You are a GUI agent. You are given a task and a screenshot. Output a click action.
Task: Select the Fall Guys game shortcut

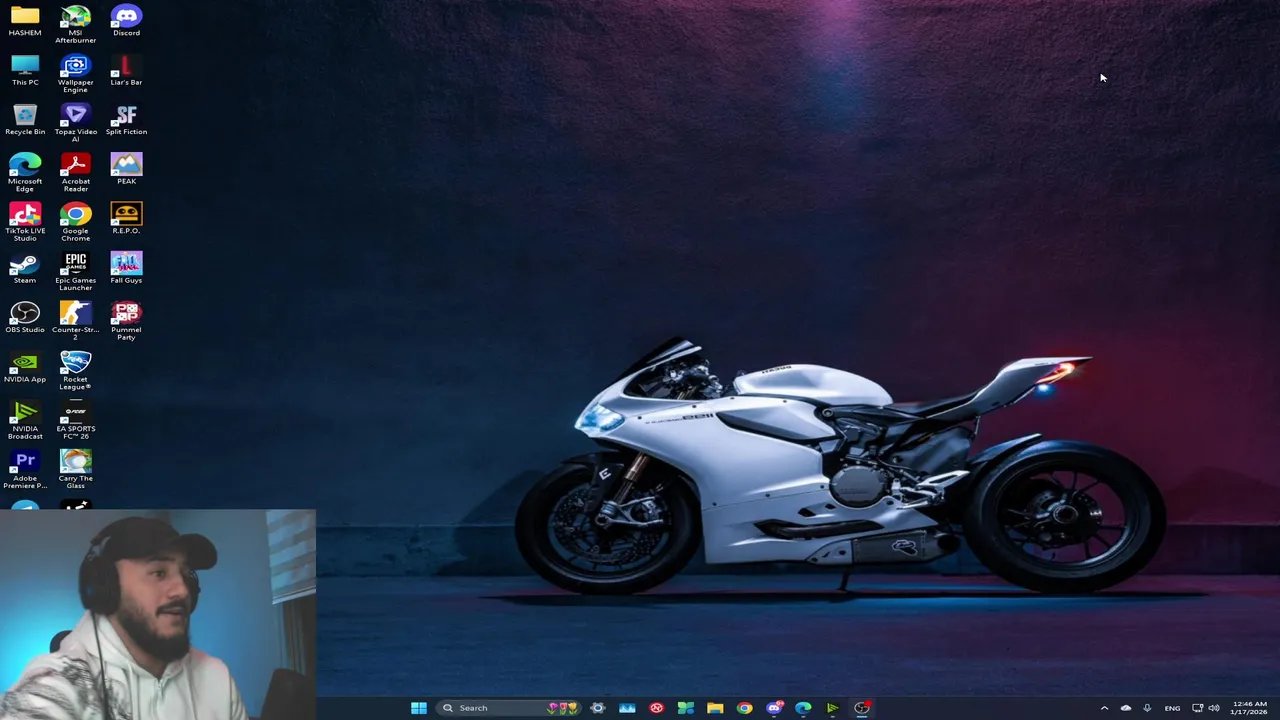(126, 268)
